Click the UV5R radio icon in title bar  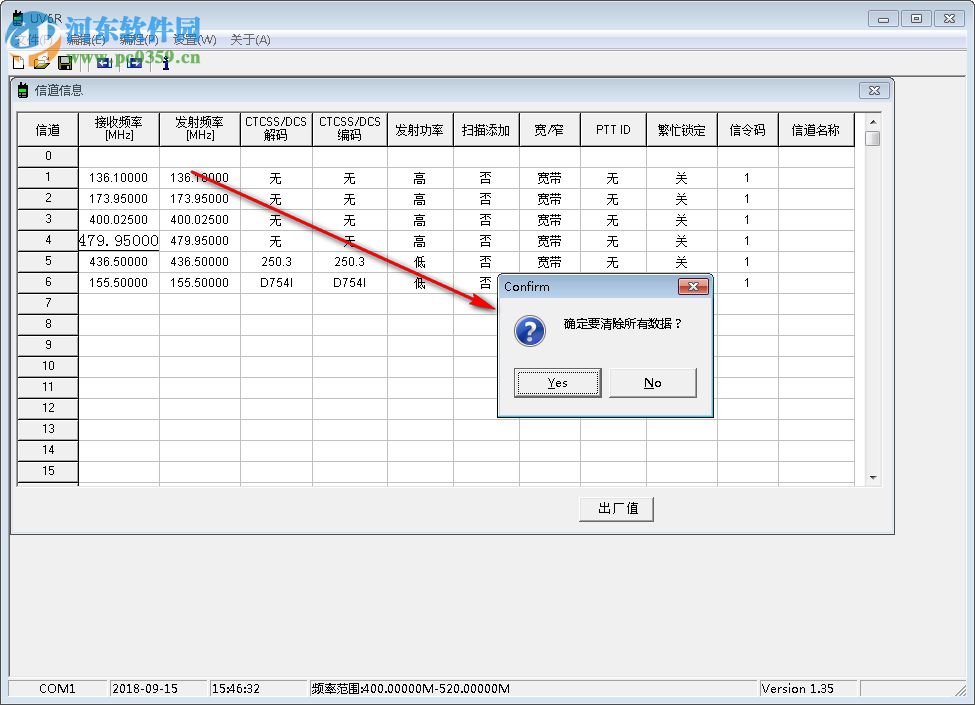(19, 19)
